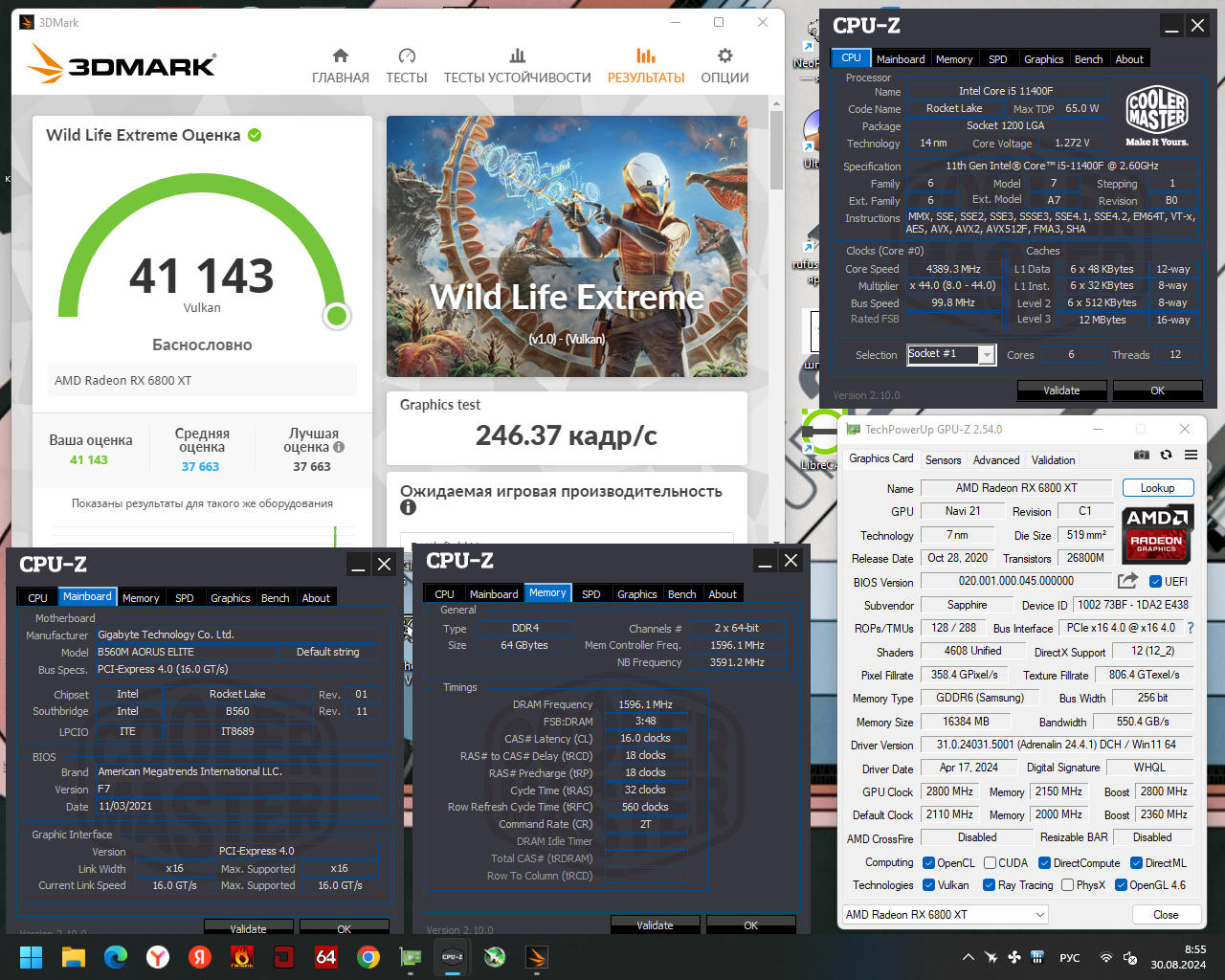Click the info icon beside Лучшая оценка
The width and height of the screenshot is (1225, 980).
(339, 447)
